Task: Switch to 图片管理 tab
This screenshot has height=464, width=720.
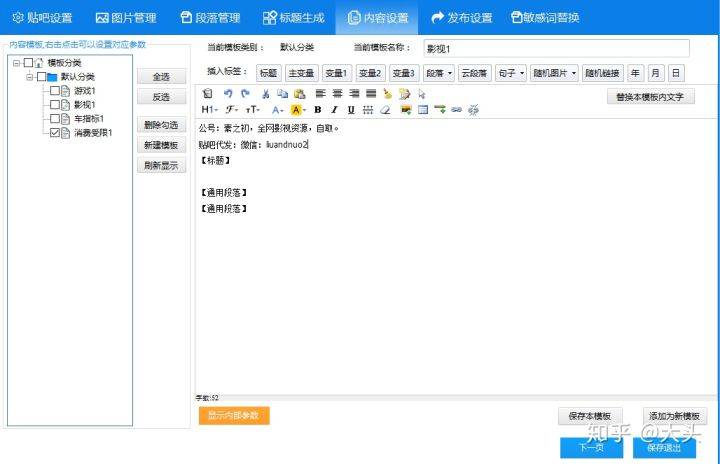Action: tap(126, 17)
